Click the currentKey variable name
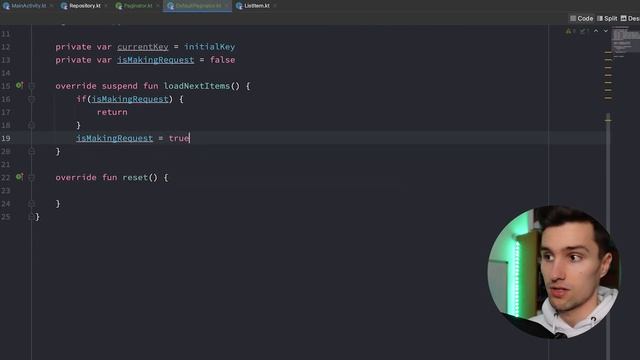The width and height of the screenshot is (640, 360). click(142, 47)
